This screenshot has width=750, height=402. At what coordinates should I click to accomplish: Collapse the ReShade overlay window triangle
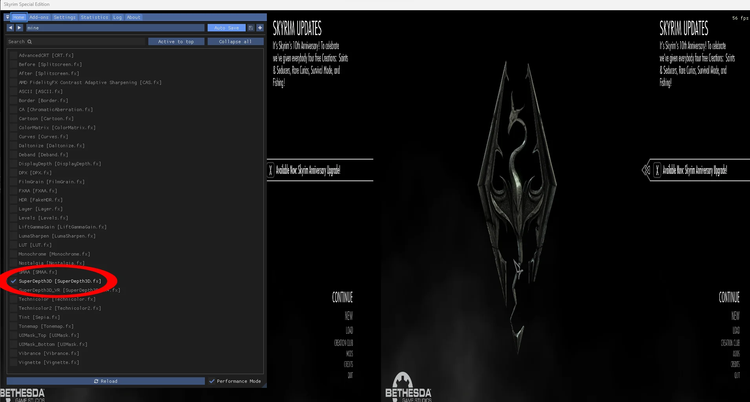(7, 17)
